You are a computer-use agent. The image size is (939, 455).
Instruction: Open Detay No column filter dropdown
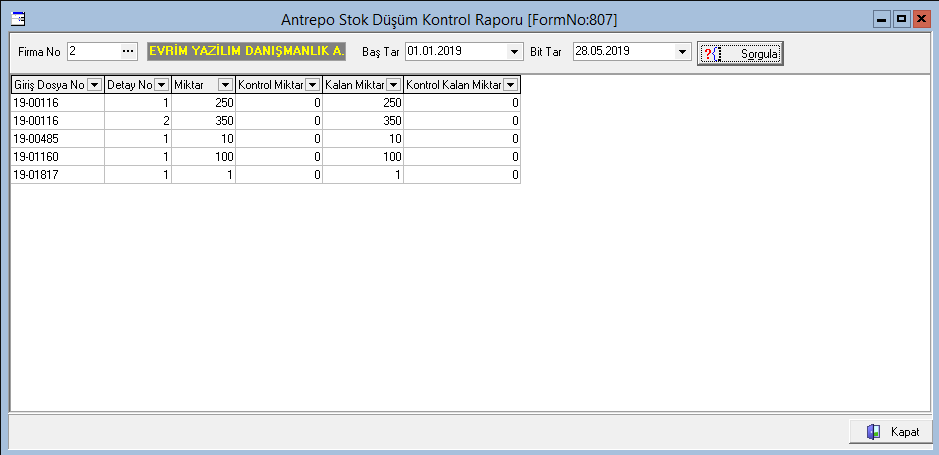pyautogui.click(x=162, y=85)
